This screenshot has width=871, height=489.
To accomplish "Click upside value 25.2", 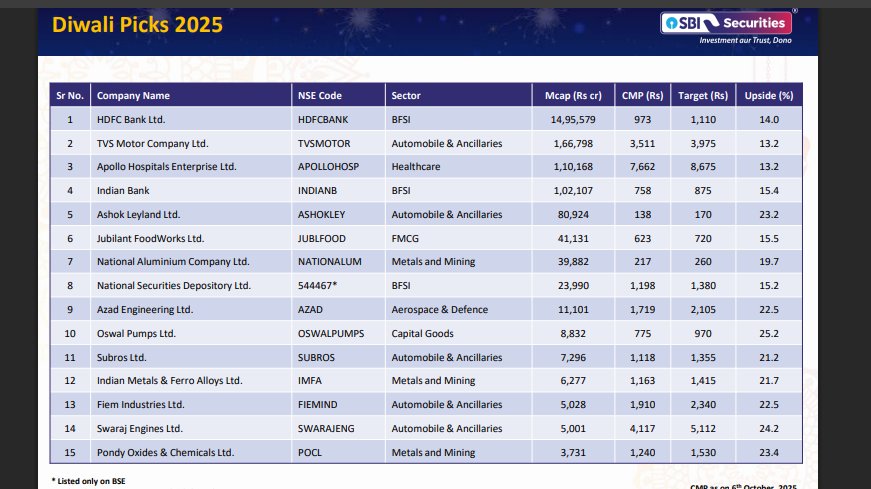I will coord(769,333).
